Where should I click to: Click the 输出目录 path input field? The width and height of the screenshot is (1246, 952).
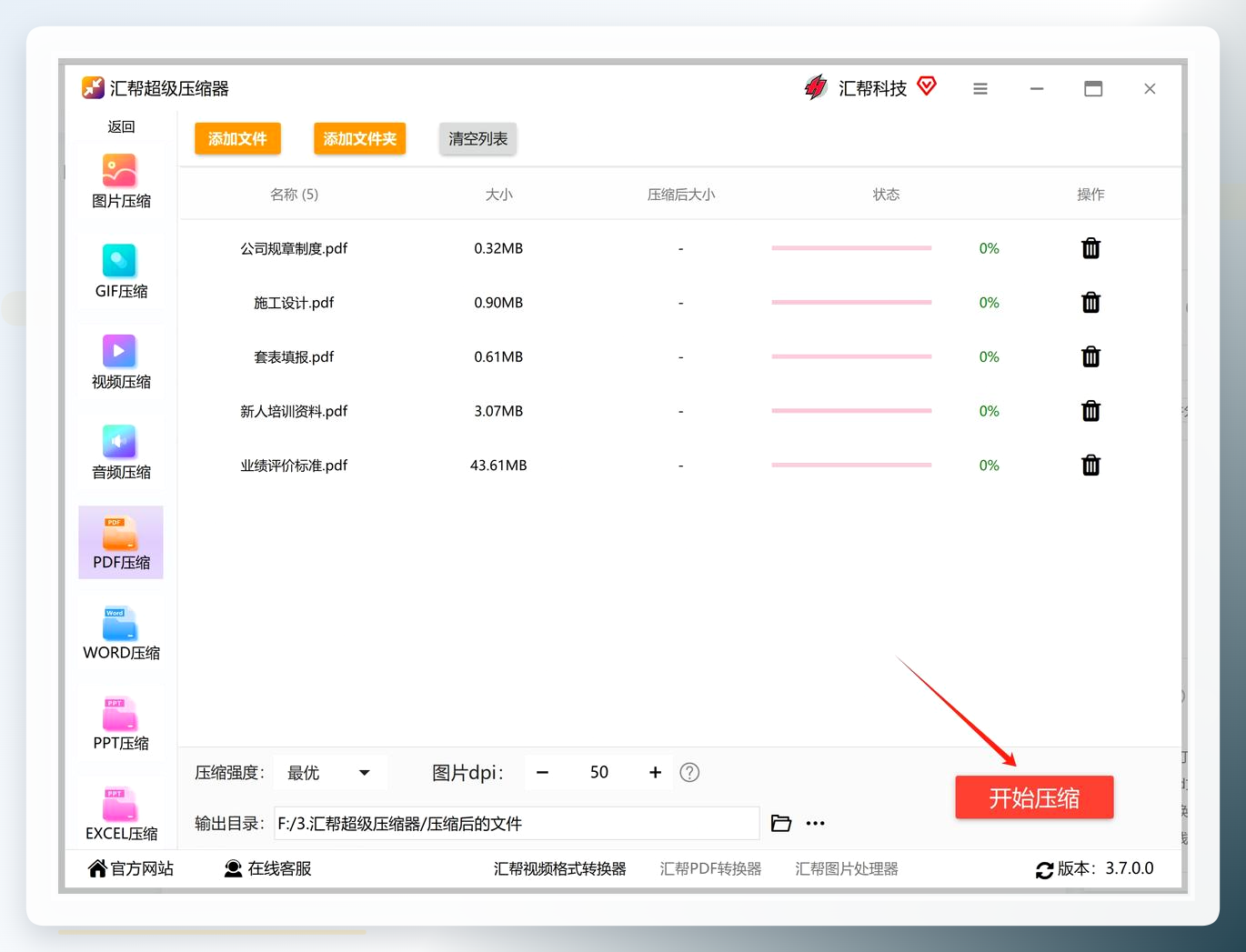click(517, 824)
